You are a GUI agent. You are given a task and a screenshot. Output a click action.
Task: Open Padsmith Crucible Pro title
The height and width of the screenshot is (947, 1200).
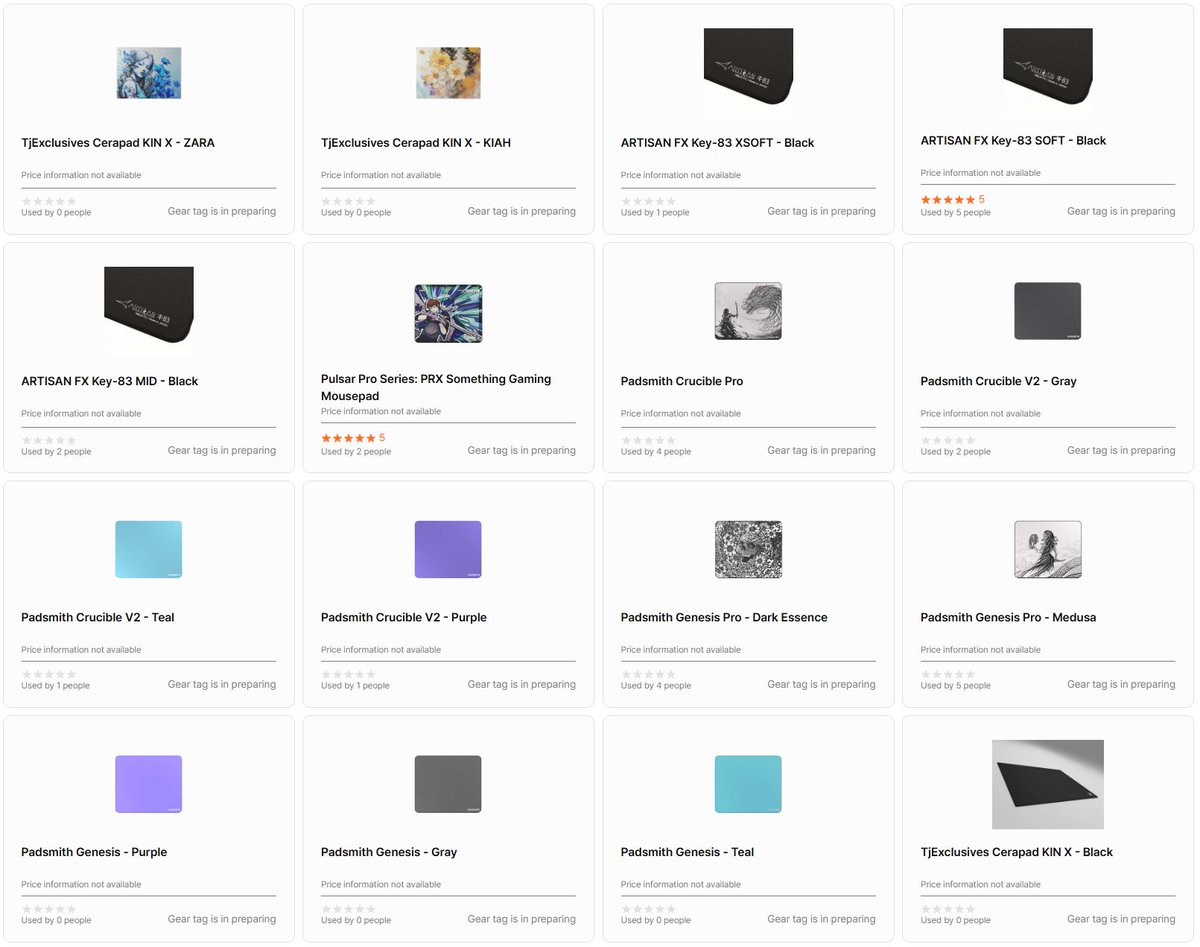point(682,381)
